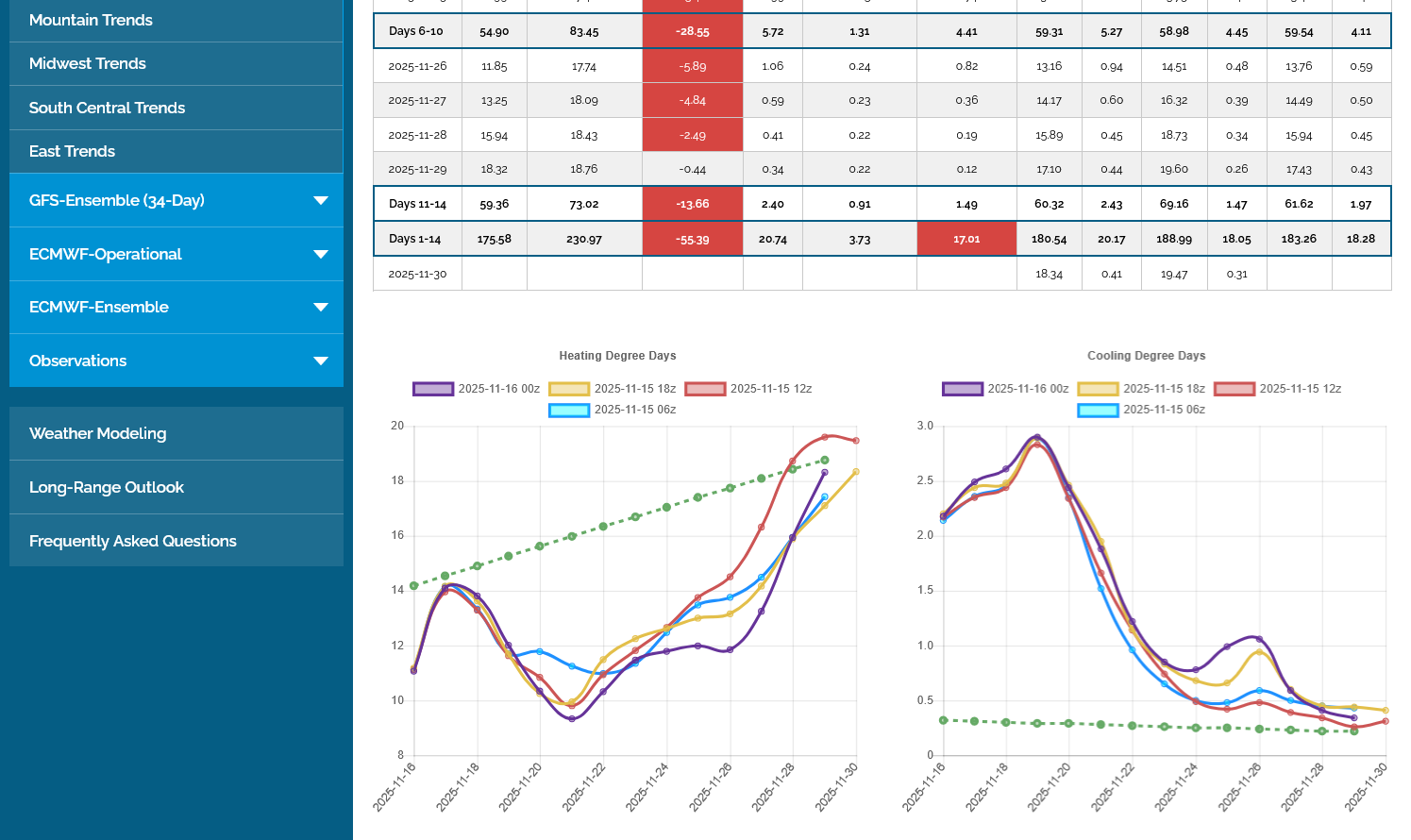Expand the ECMWF-Operational dropdown
The height and width of the screenshot is (840, 1411).
320,254
